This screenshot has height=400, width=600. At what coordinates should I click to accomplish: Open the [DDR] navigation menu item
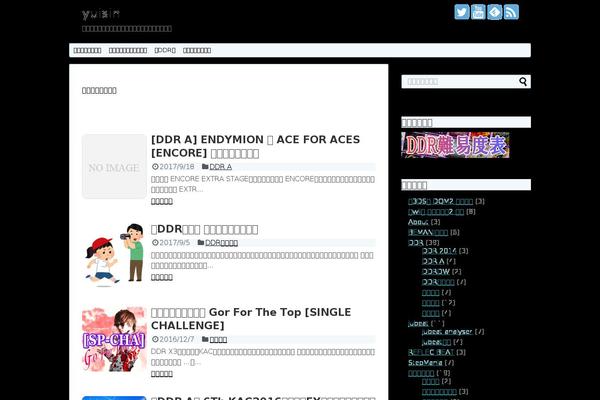click(165, 50)
